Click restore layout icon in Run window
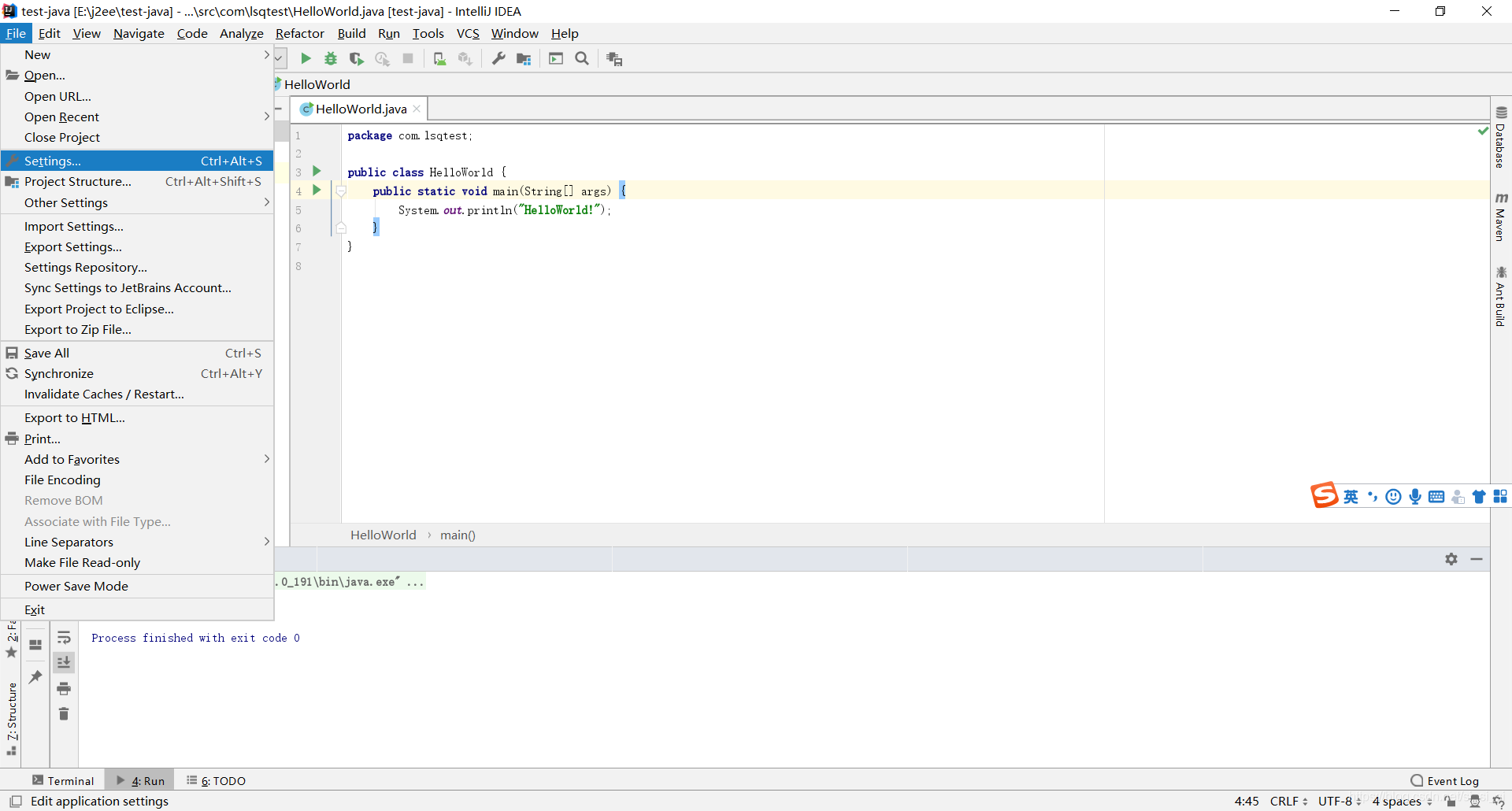 pyautogui.click(x=35, y=645)
